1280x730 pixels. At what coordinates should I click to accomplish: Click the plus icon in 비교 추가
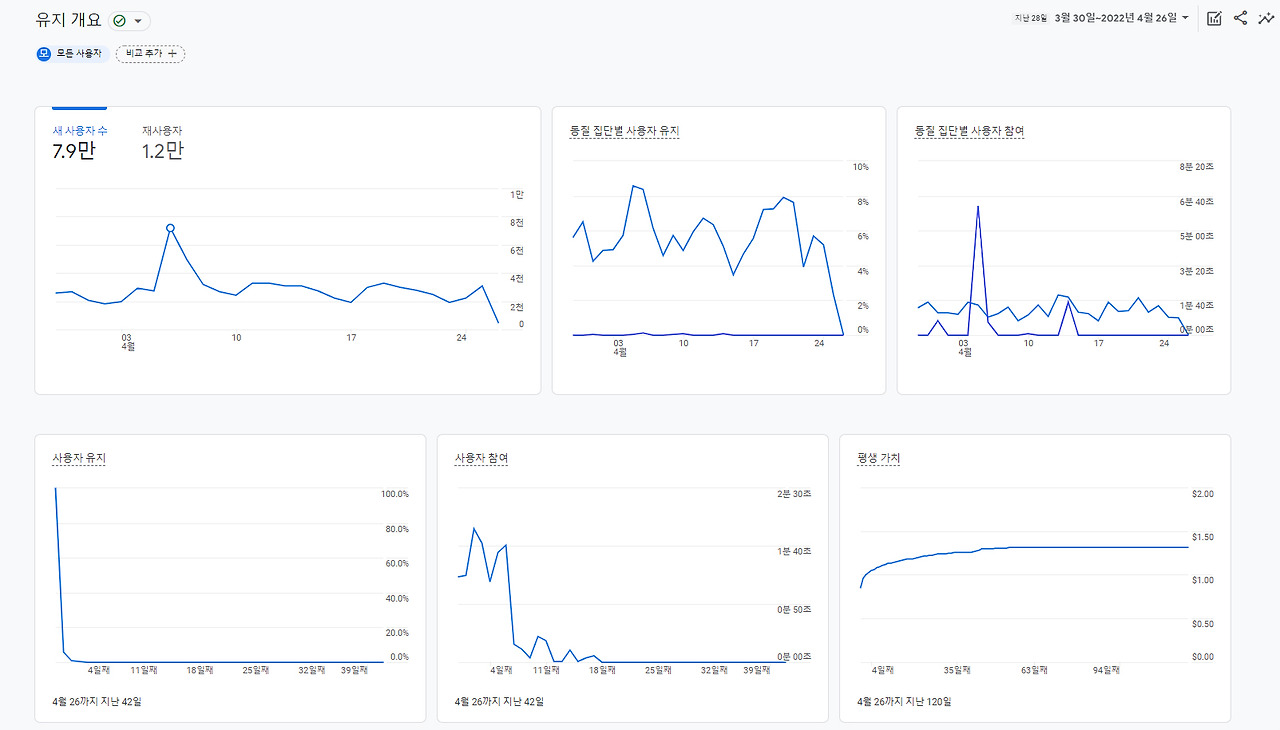click(x=172, y=53)
